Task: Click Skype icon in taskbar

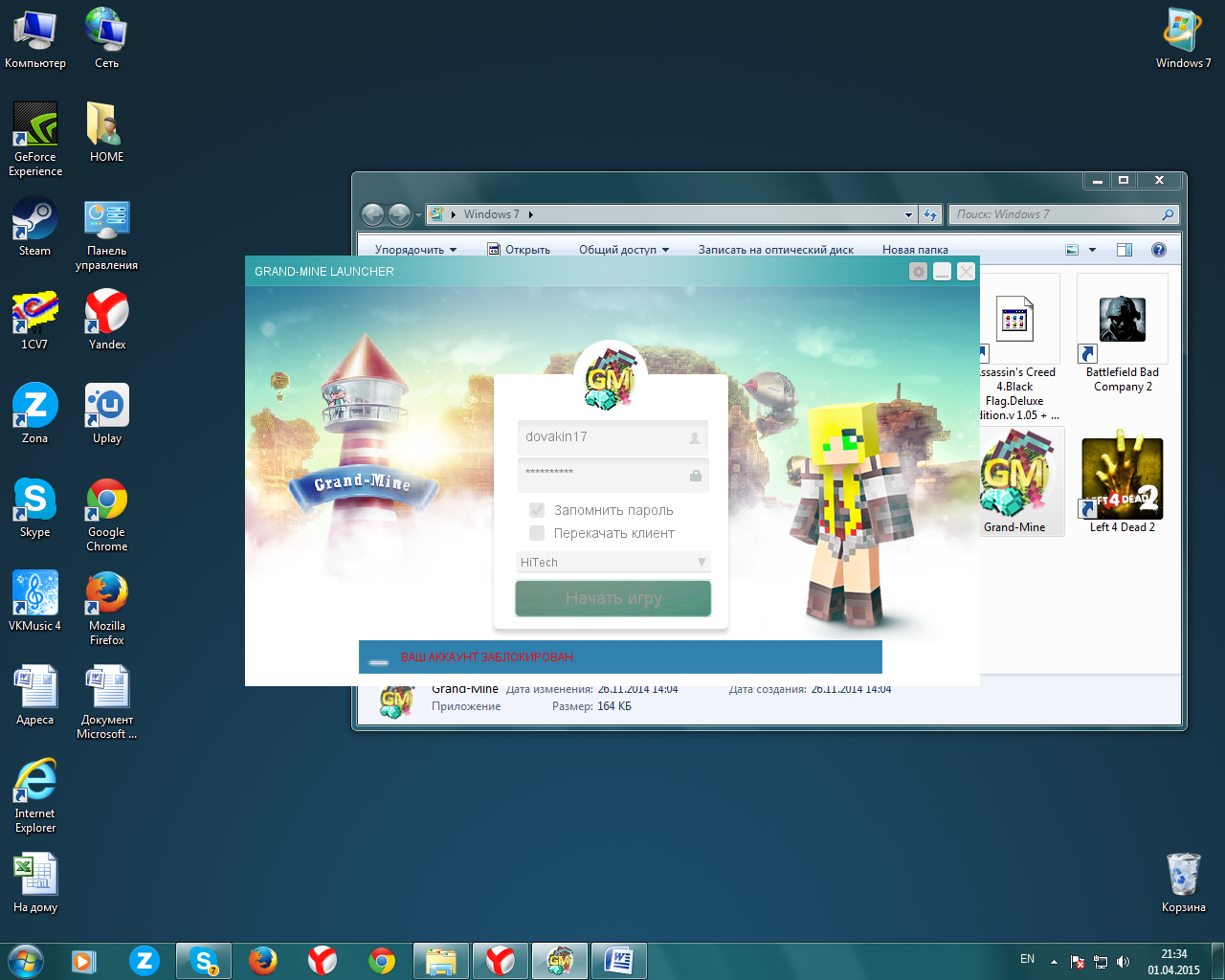Action: point(204,960)
